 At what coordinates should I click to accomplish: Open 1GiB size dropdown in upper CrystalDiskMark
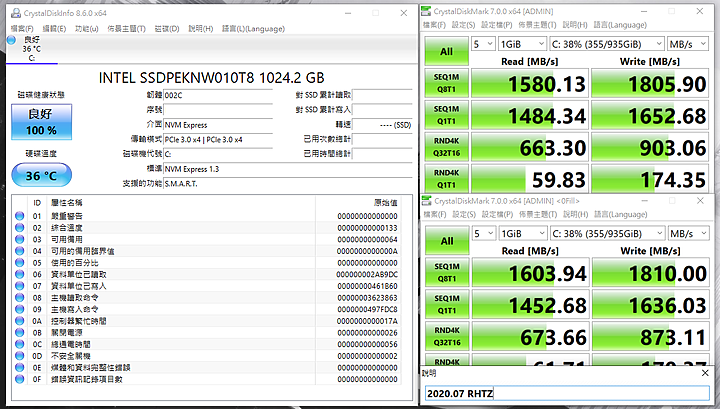click(x=523, y=44)
